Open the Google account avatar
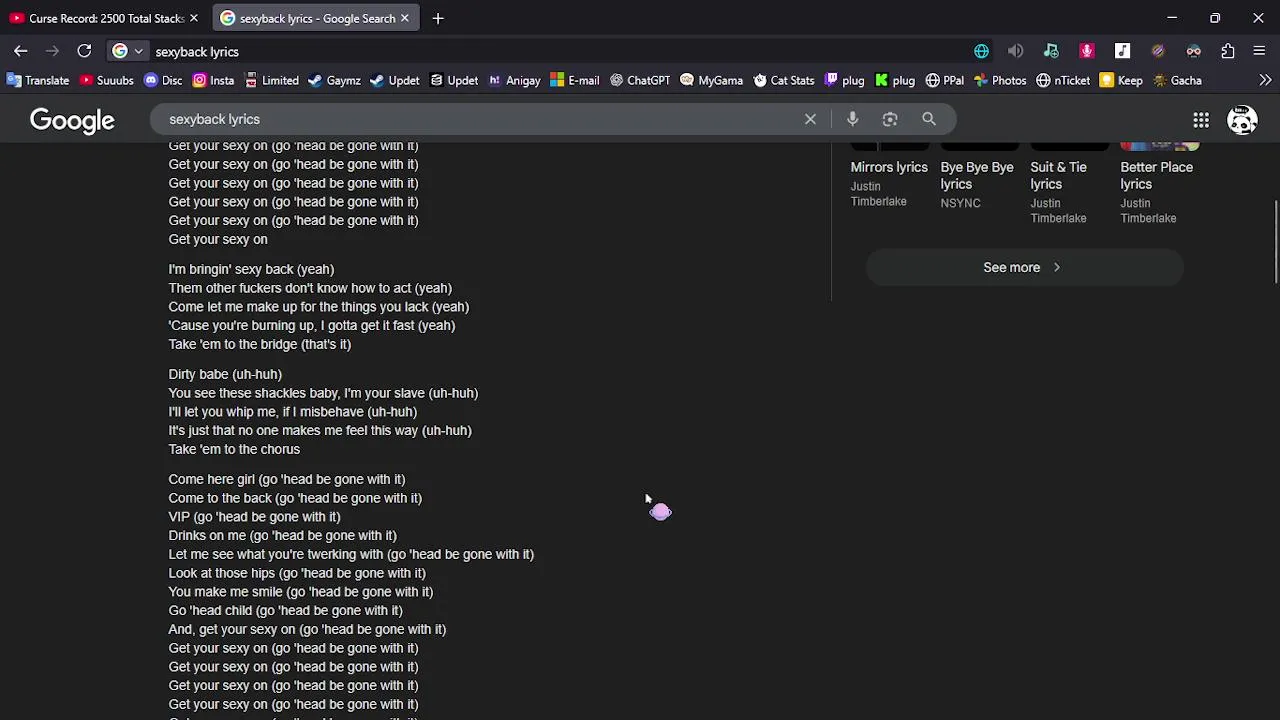Viewport: 1280px width, 720px height. 1242,120
